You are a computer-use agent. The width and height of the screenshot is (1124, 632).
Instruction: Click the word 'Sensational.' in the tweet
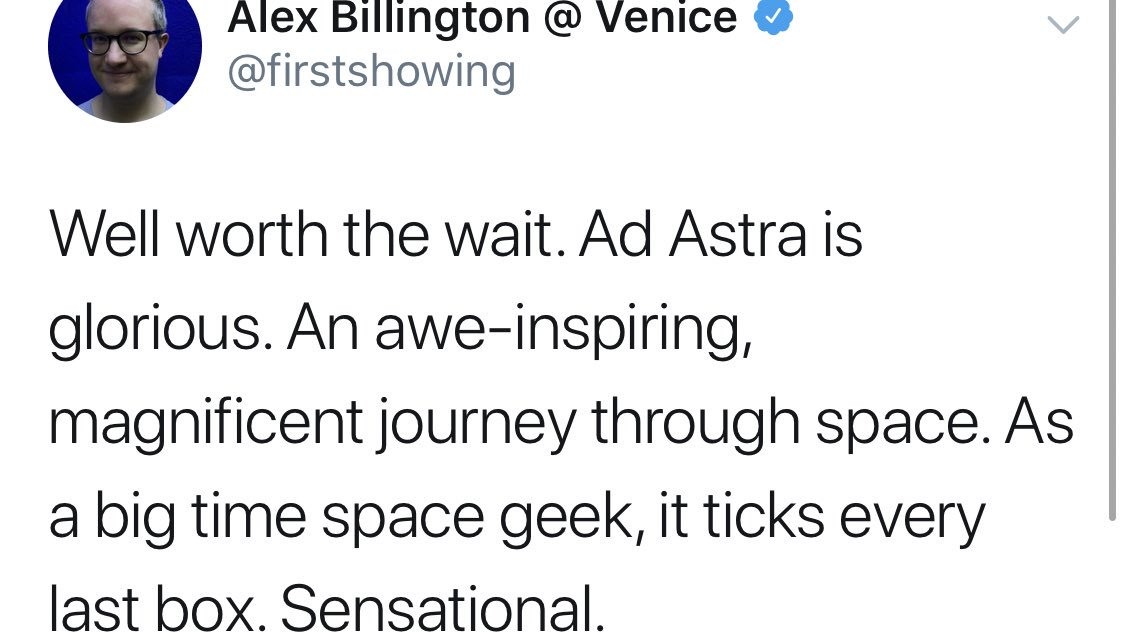click(x=443, y=608)
